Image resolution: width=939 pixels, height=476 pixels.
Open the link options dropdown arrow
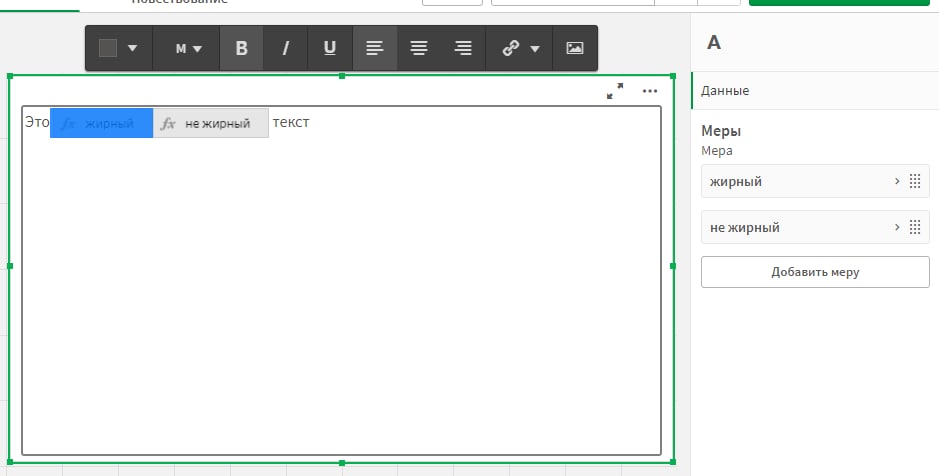click(x=535, y=48)
